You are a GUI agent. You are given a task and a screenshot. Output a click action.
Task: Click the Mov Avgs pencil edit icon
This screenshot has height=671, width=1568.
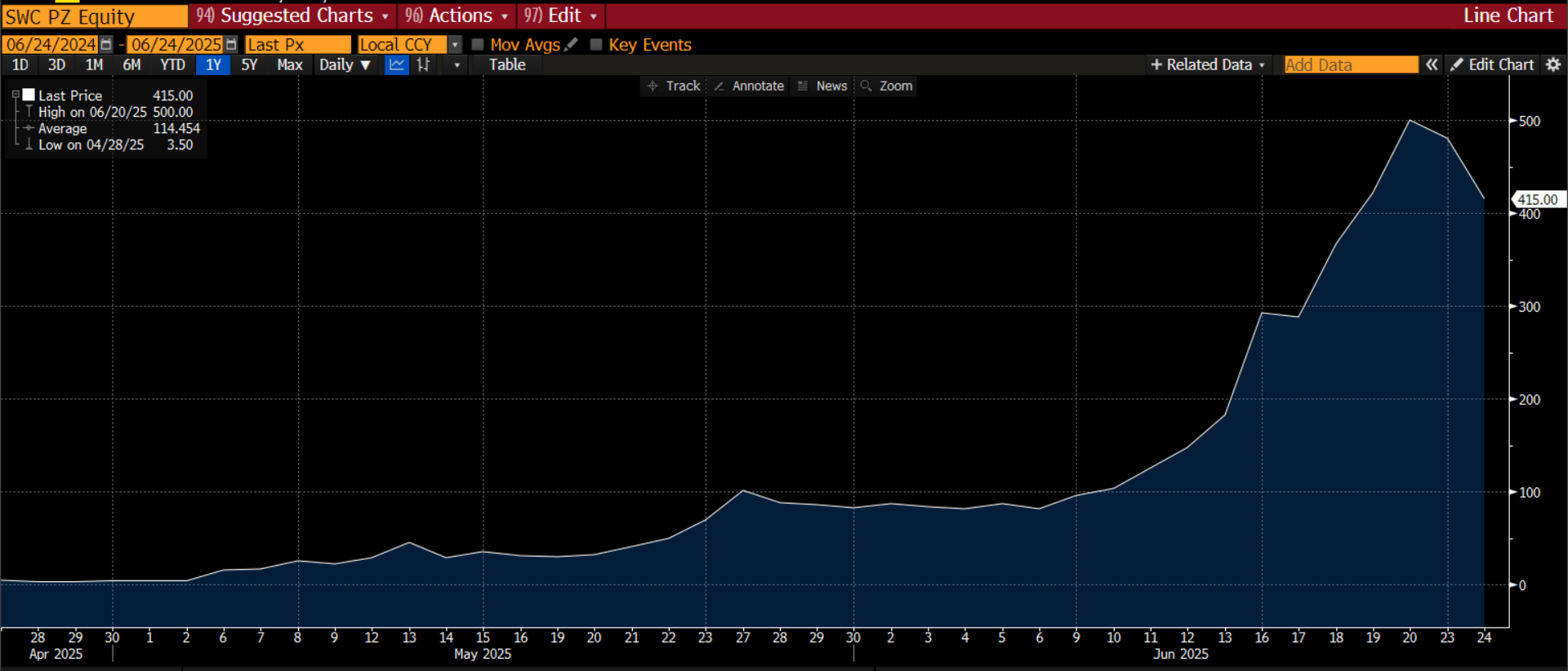571,44
